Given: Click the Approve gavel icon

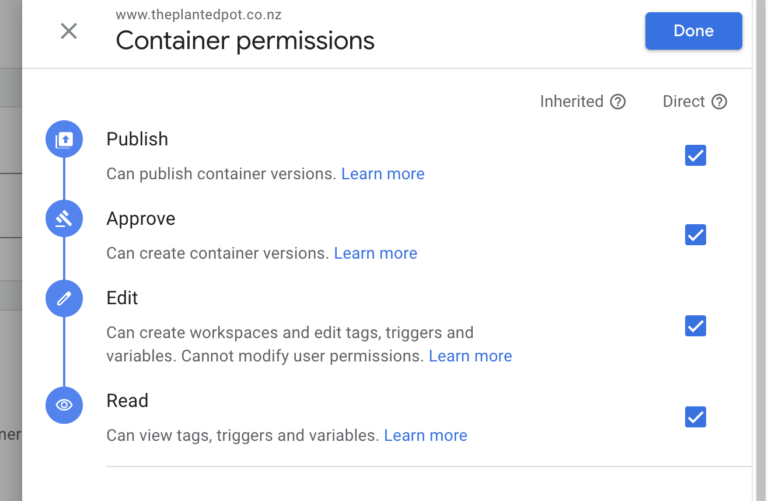Looking at the screenshot, I should coord(64,218).
